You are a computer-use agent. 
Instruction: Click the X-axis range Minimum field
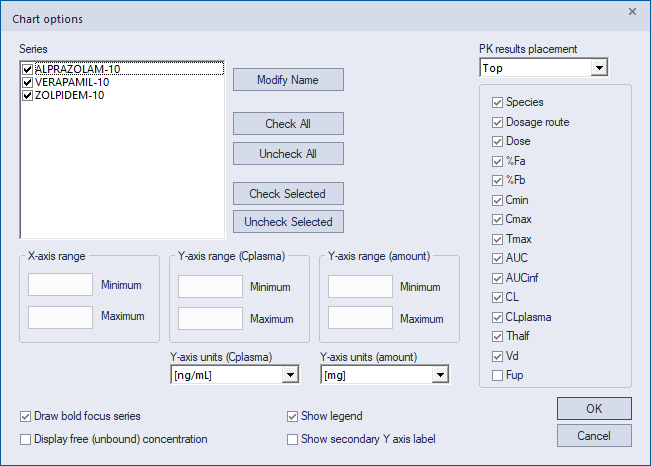[x=60, y=285]
